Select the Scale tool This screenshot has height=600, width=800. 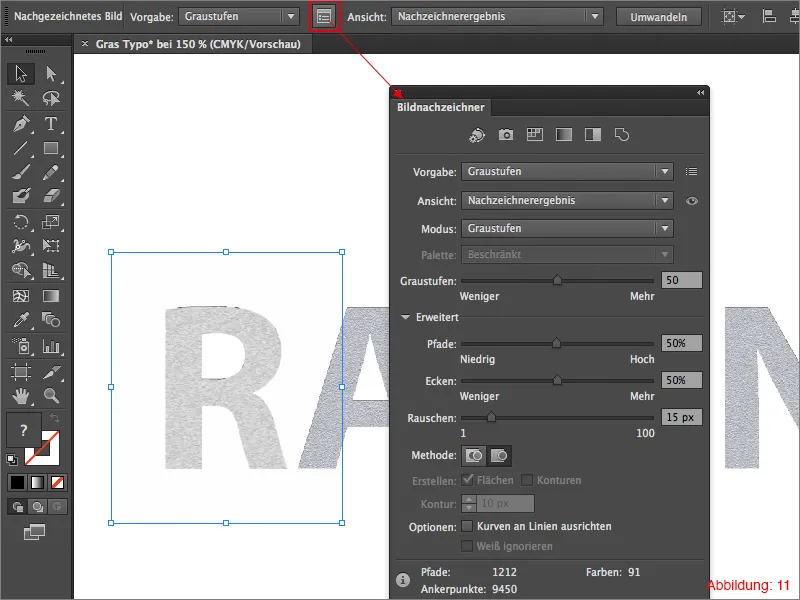point(51,222)
